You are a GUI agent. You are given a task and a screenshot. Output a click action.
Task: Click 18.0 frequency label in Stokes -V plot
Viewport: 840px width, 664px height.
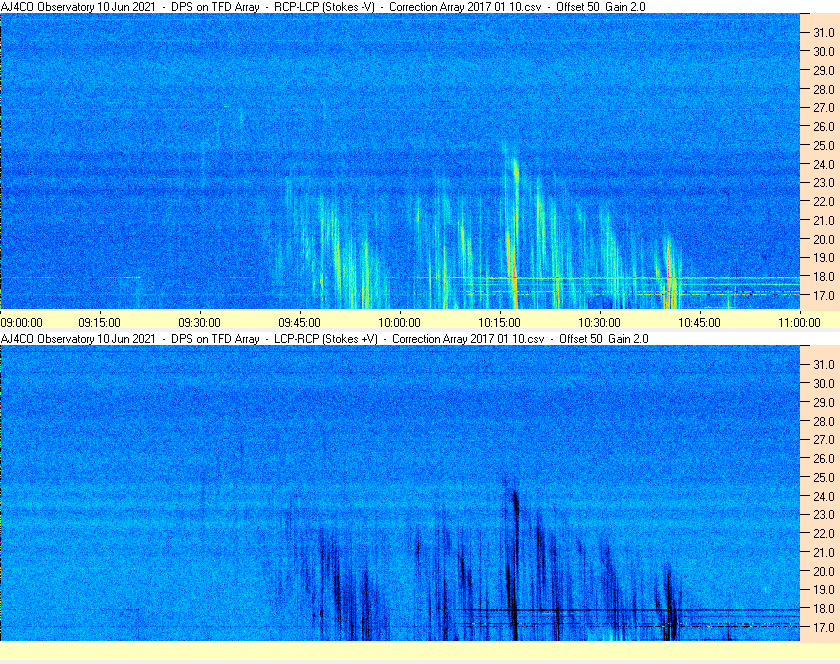tap(824, 277)
